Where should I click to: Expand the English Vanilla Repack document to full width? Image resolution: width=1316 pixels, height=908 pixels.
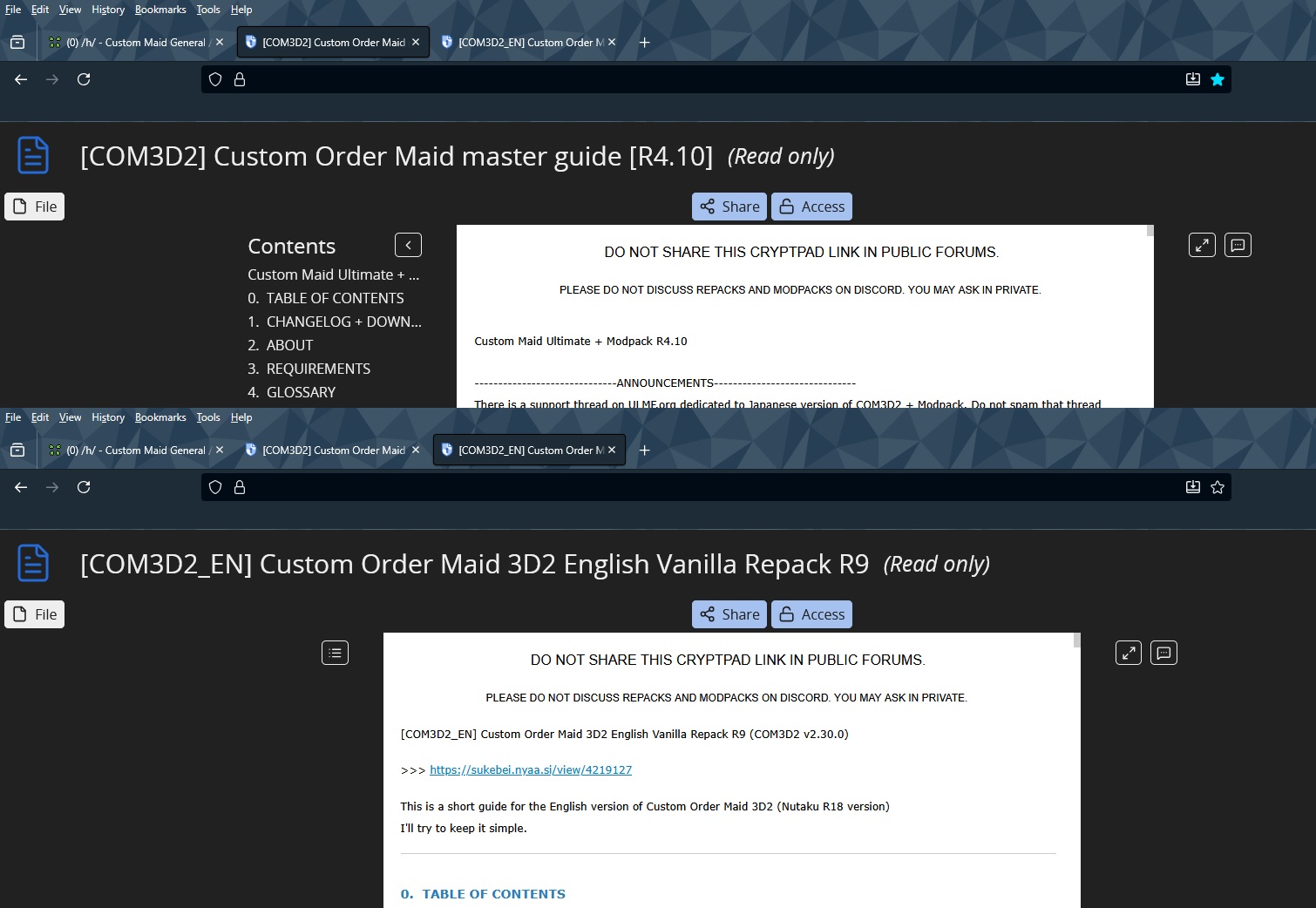pyautogui.click(x=1129, y=653)
